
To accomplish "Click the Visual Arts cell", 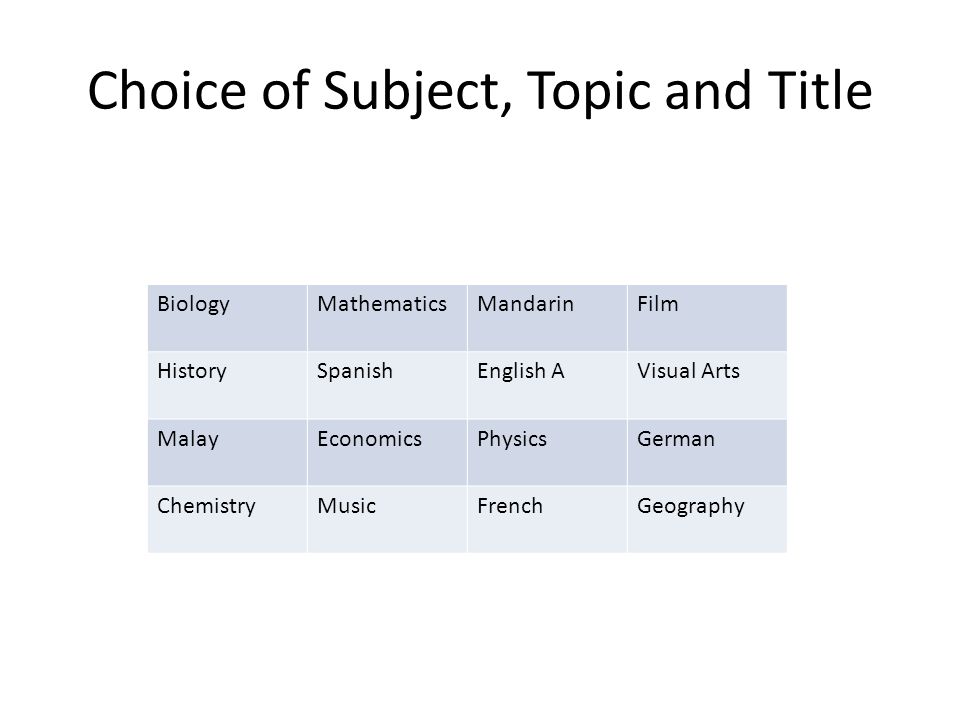I will coord(707,385).
